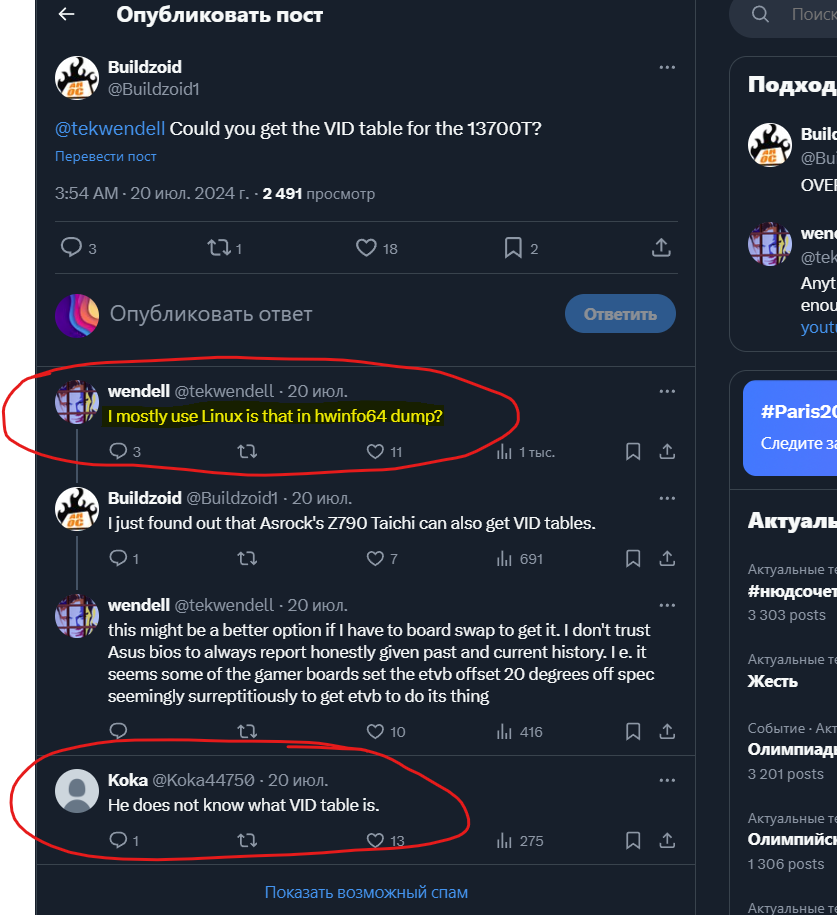Bookmark Buildzoid's Asrock Z790 Taichi reply

633,559
